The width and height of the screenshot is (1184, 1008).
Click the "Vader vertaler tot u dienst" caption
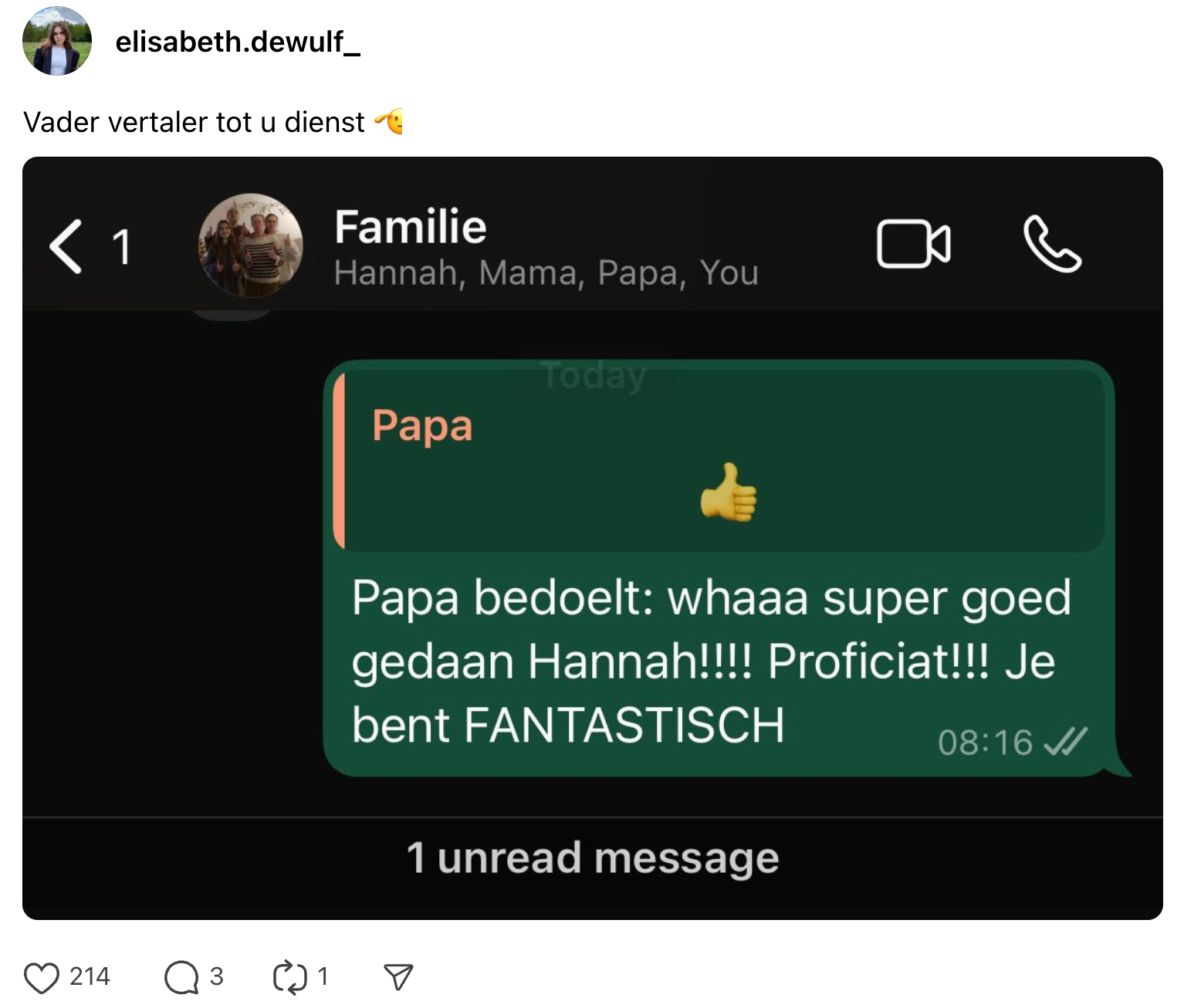tap(194, 122)
